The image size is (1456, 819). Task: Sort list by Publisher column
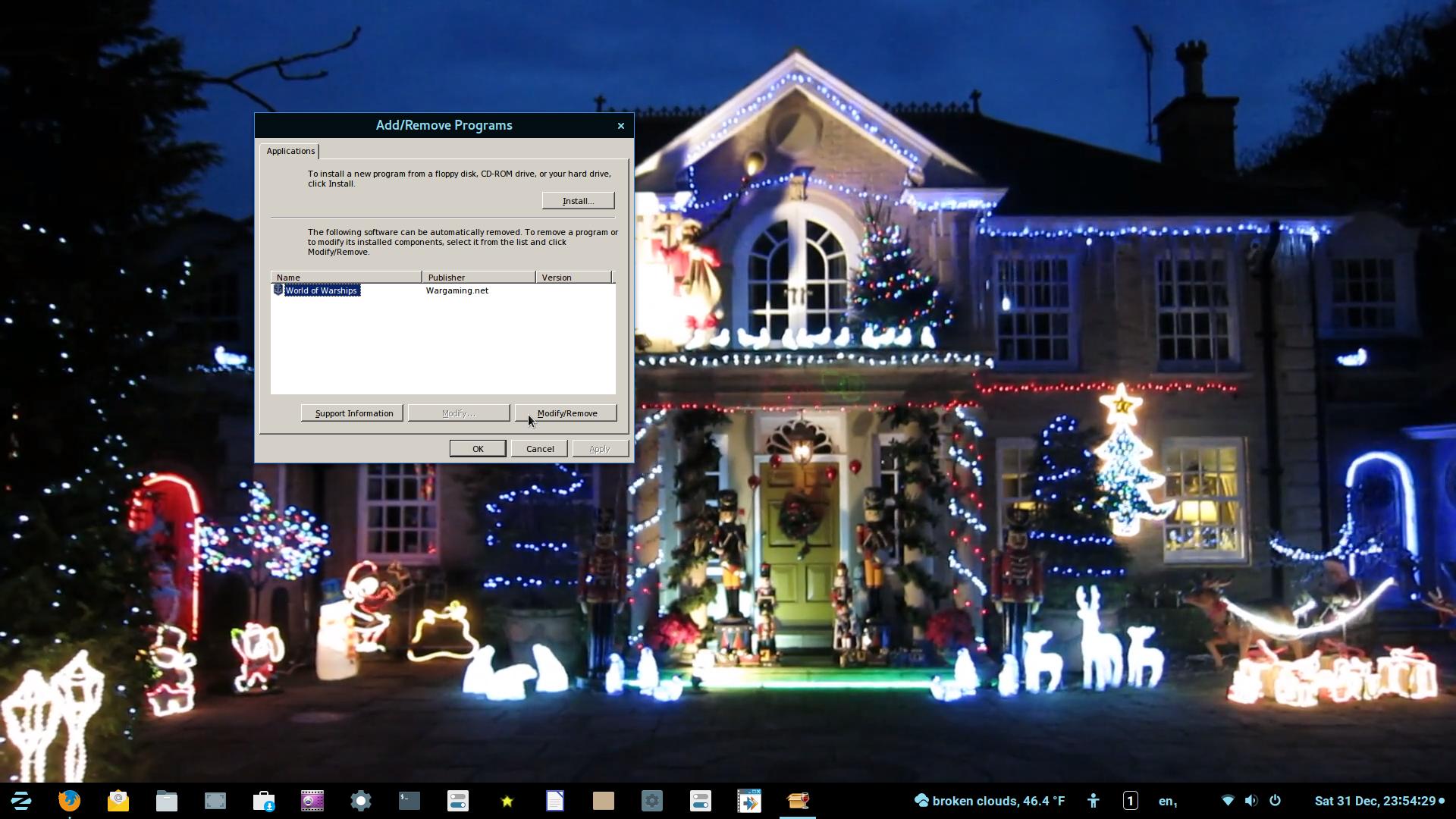[x=478, y=278]
